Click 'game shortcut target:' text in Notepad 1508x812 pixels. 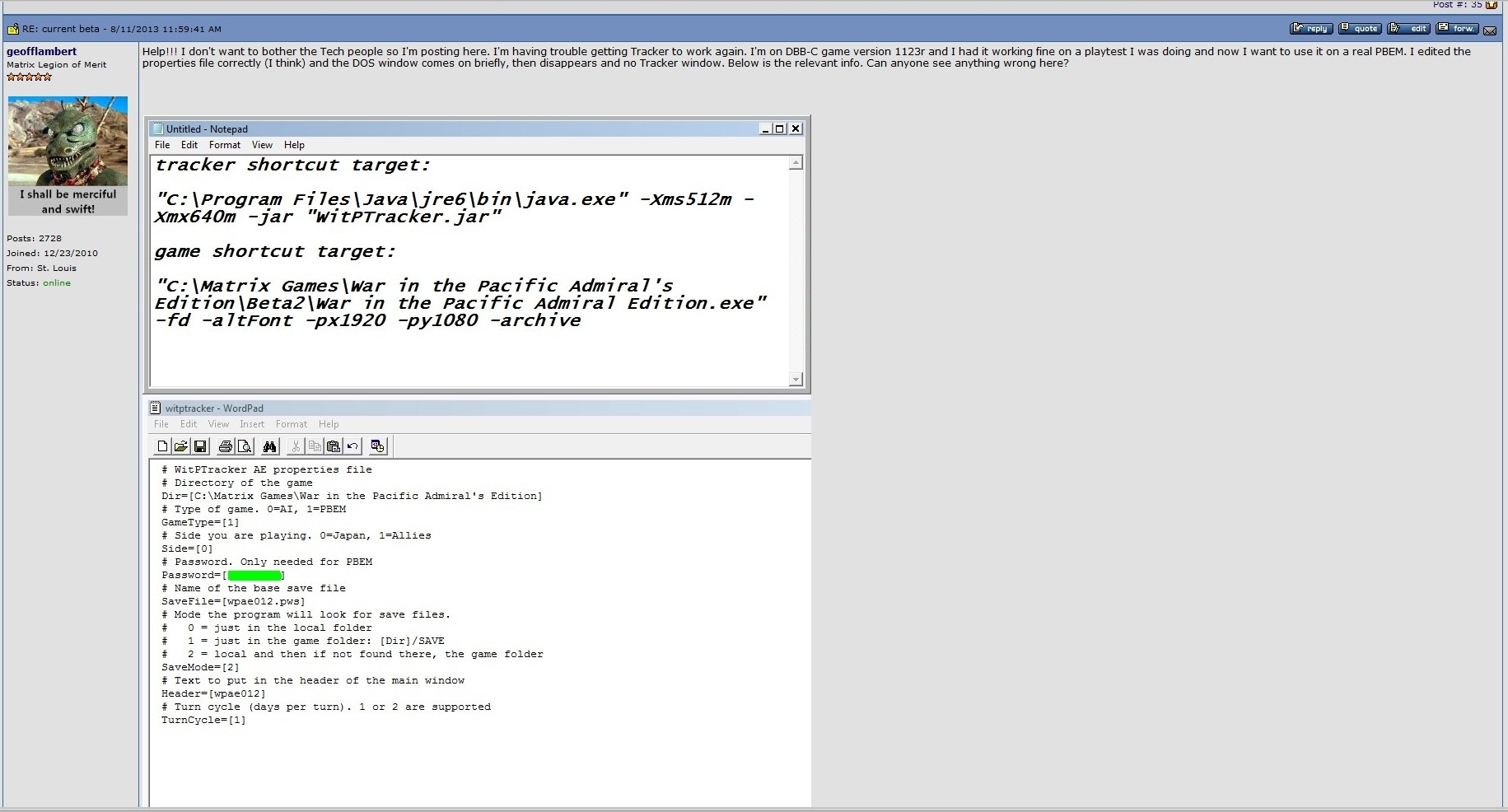[275, 251]
